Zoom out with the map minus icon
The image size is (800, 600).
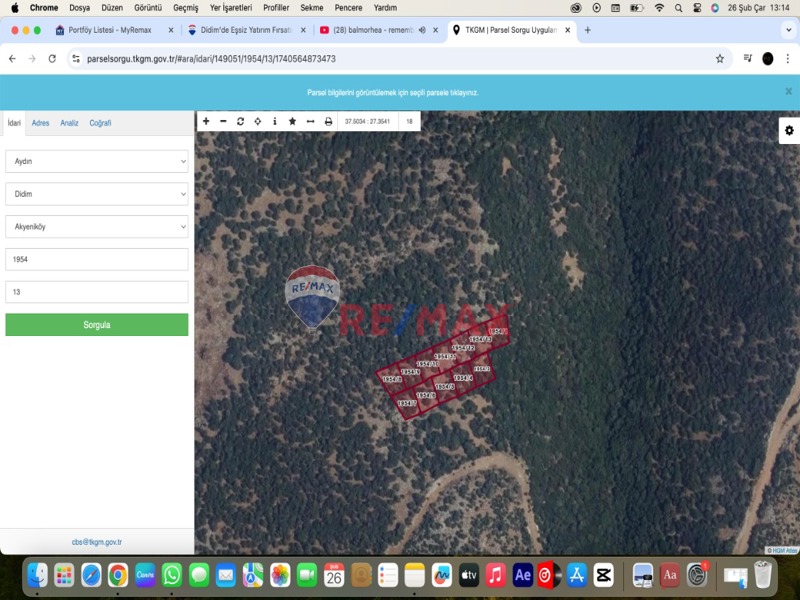[x=223, y=121]
